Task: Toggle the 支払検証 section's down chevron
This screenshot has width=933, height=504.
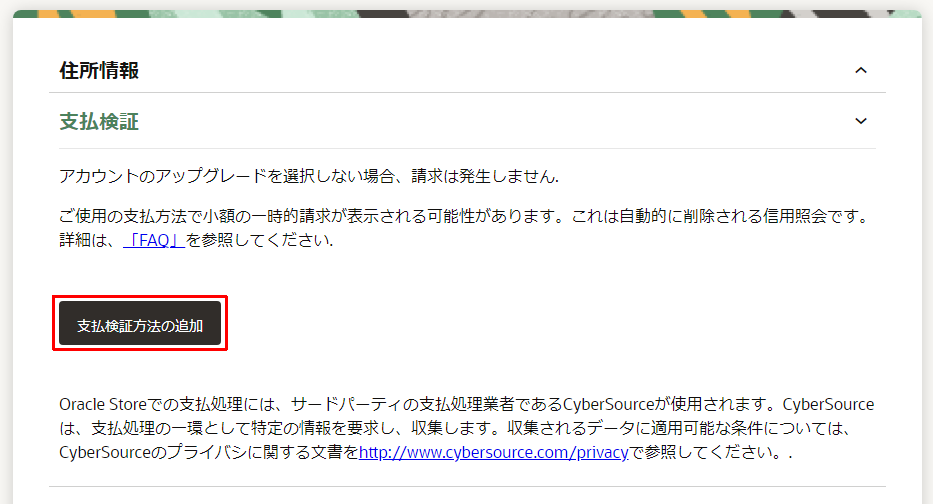Action: pyautogui.click(x=860, y=121)
